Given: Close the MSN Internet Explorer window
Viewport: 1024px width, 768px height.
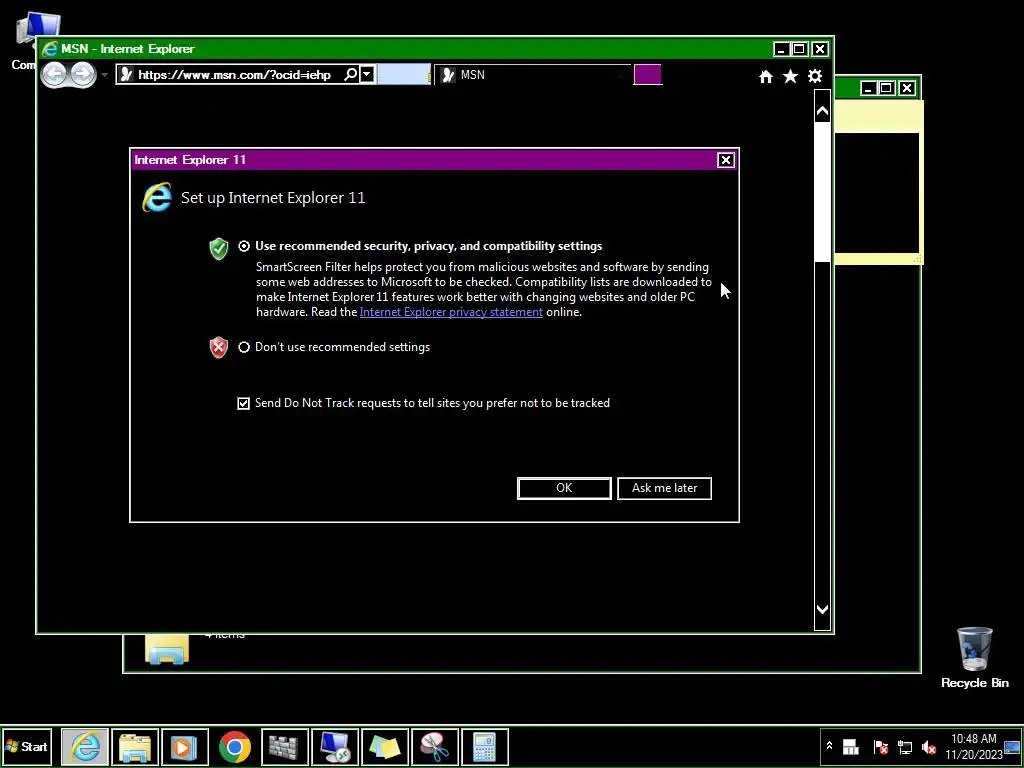Looking at the screenshot, I should 820,49.
